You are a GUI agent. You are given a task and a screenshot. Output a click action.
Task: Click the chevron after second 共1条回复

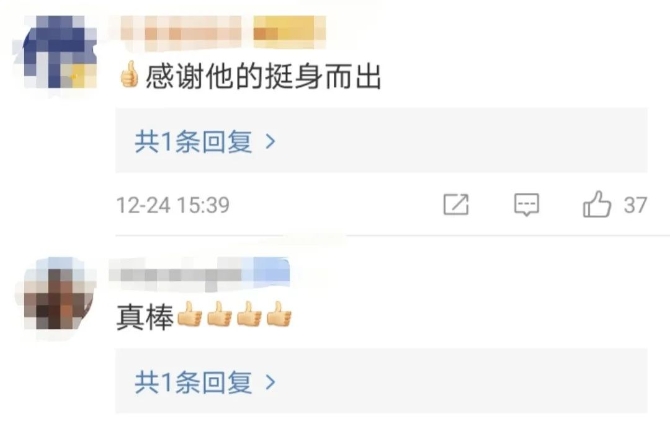coord(270,382)
